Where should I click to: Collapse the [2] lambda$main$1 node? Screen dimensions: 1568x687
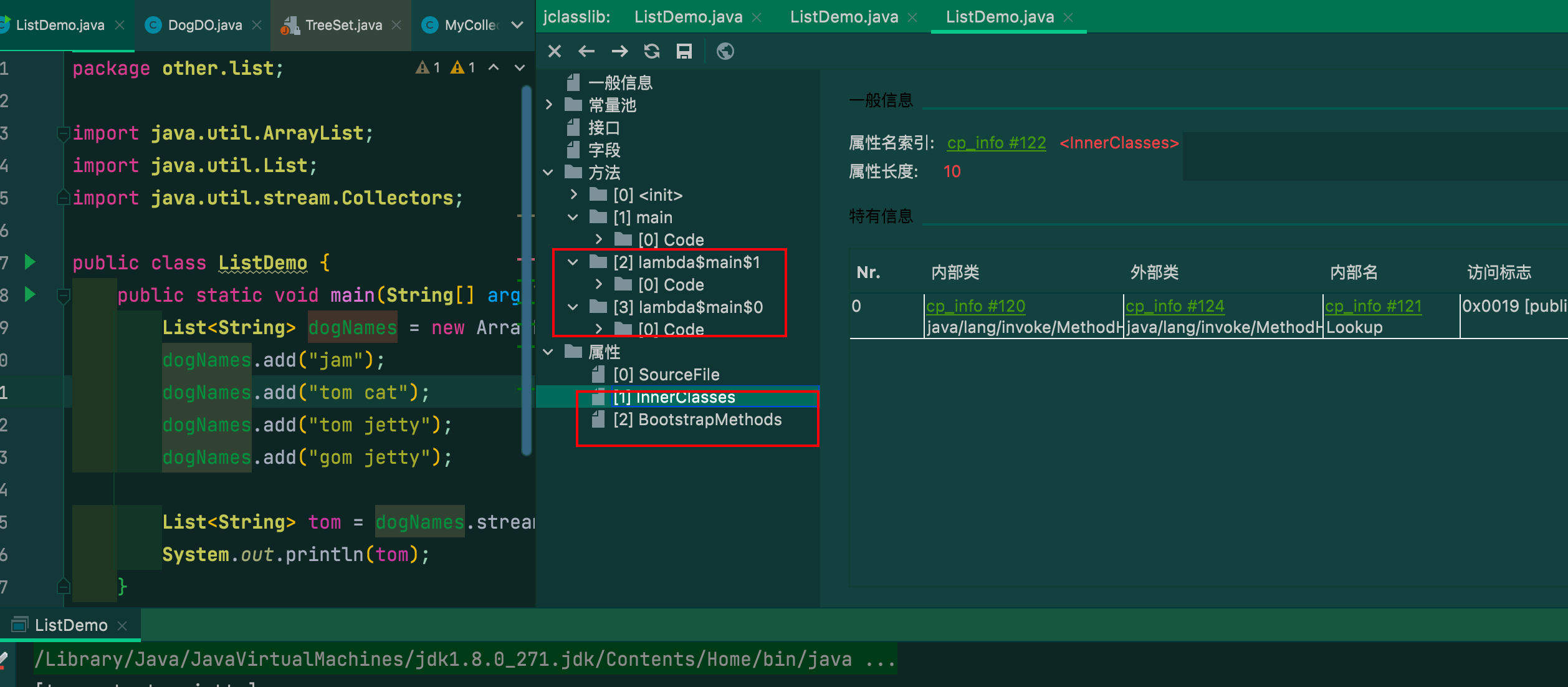pos(573,262)
